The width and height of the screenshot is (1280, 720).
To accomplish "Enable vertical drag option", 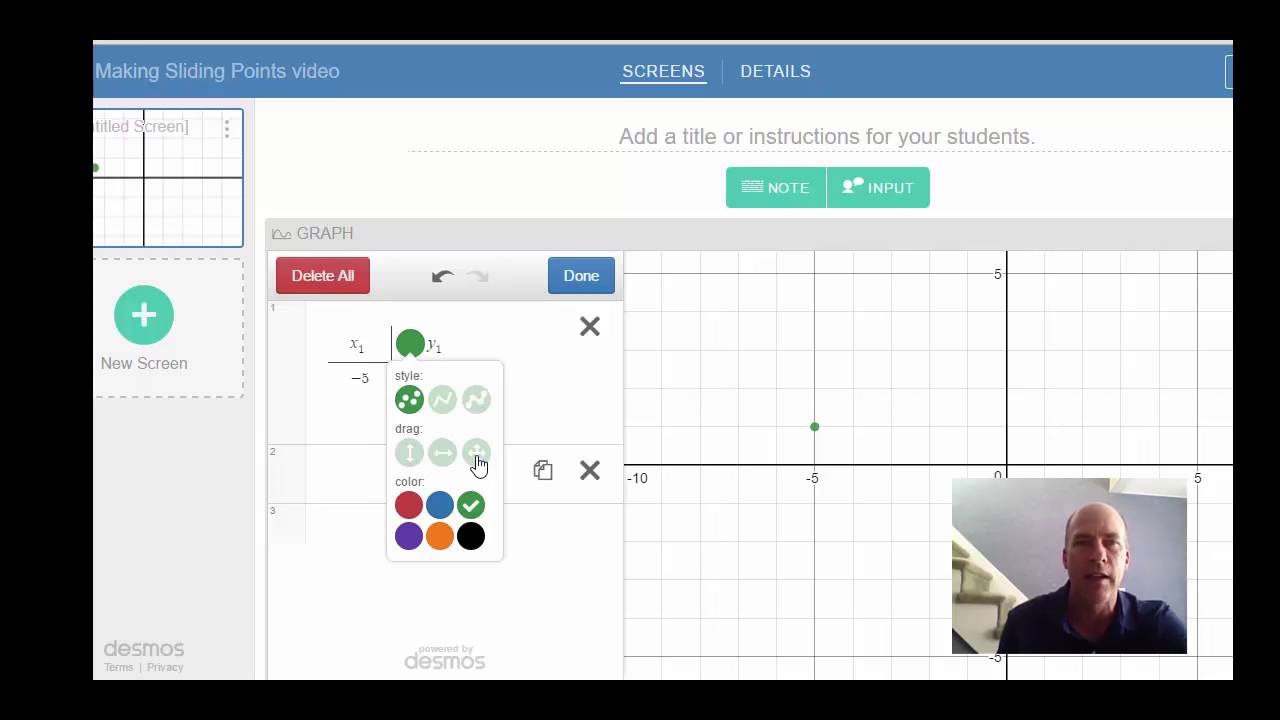I will click(x=409, y=453).
